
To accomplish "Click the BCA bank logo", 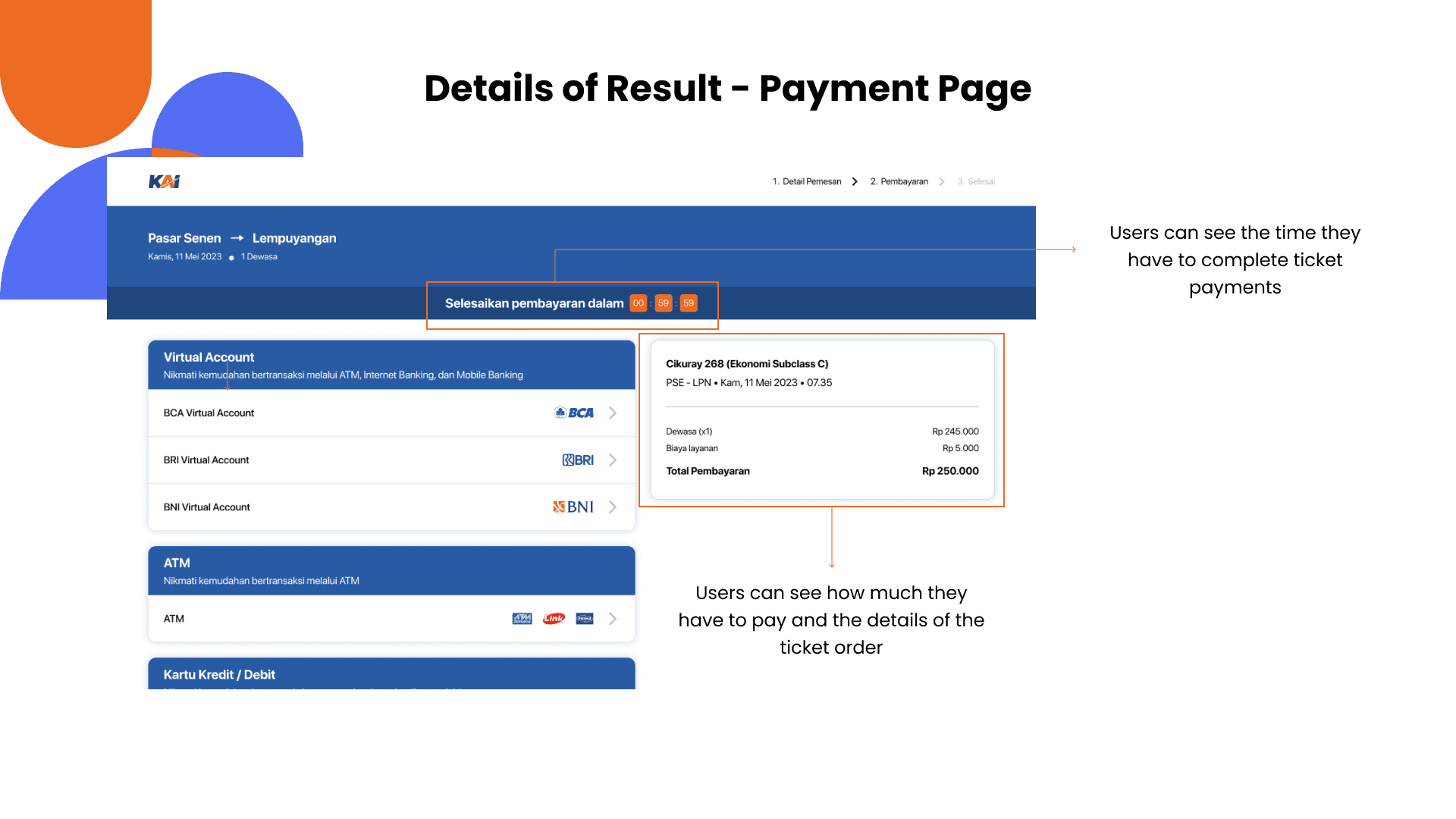I will click(574, 413).
